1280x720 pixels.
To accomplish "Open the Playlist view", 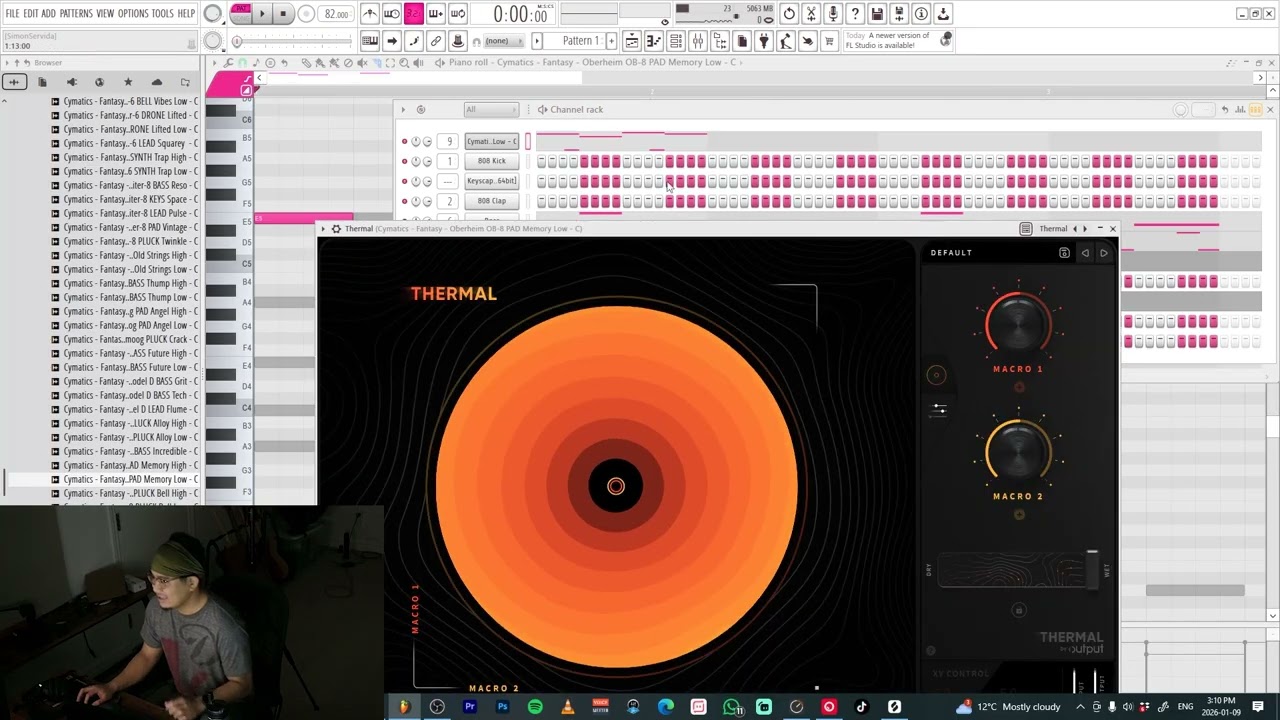I will pos(632,41).
